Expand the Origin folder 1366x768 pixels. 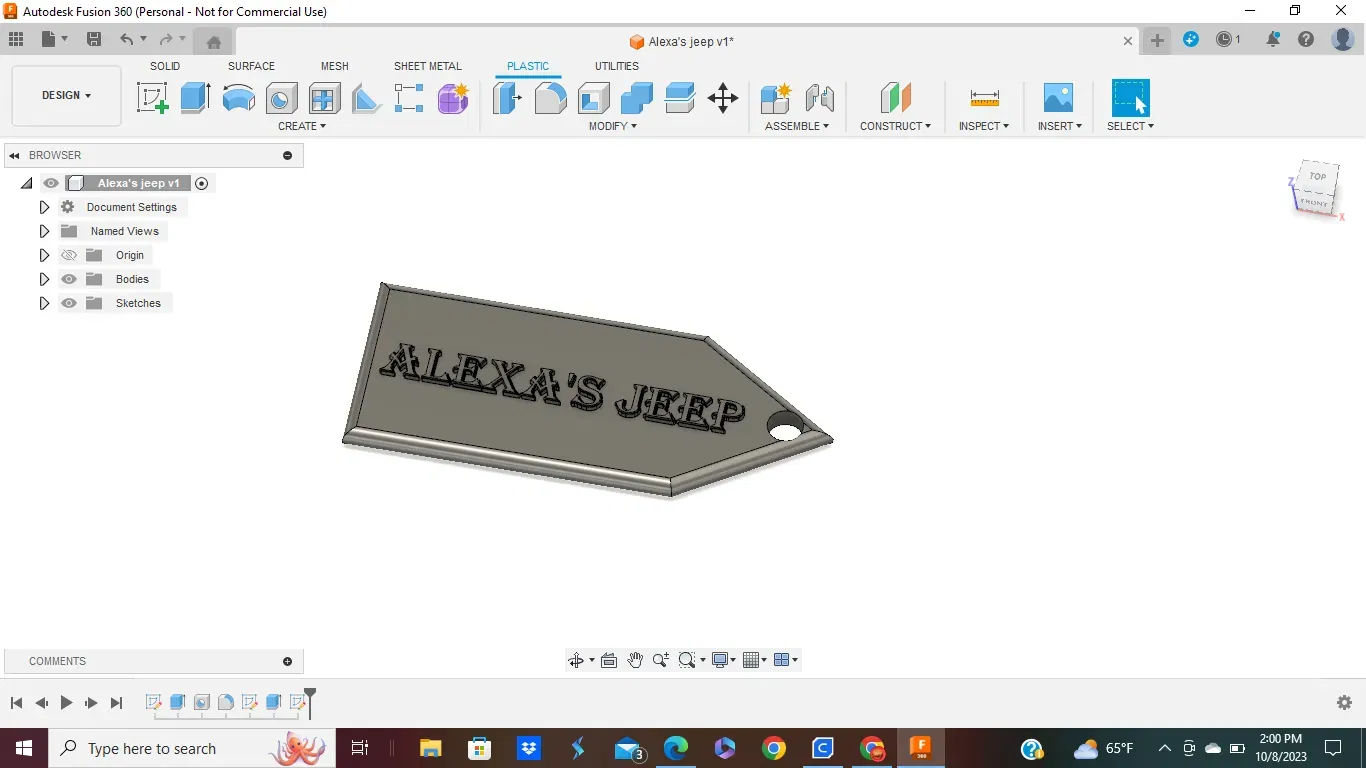(x=44, y=255)
